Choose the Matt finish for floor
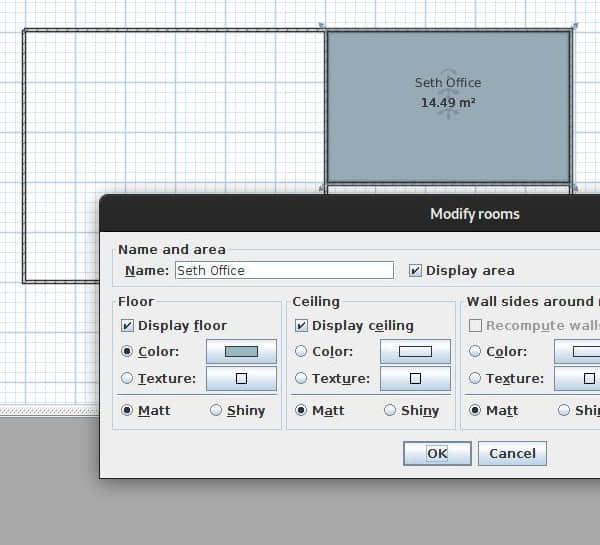600x545 pixels. coord(127,410)
